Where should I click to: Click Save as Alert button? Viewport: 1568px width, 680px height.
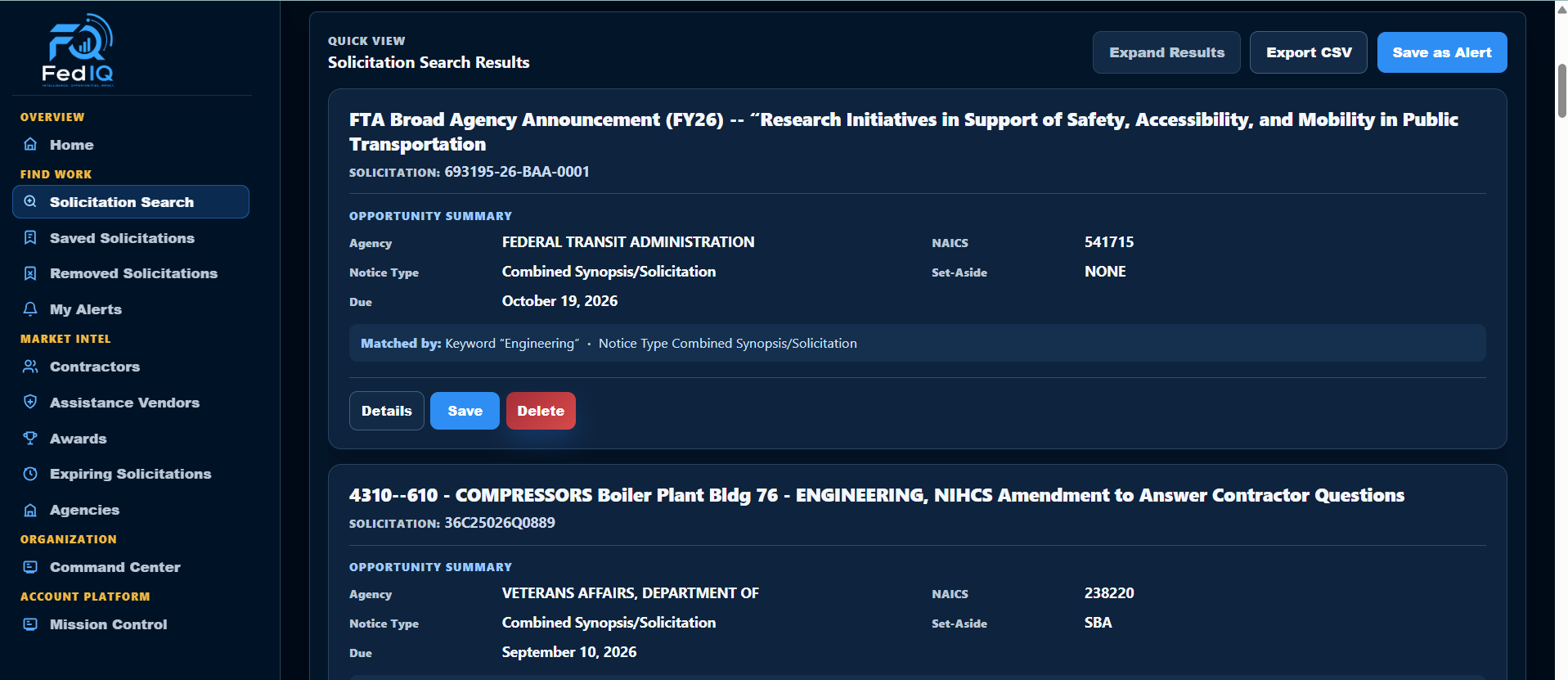[1442, 52]
